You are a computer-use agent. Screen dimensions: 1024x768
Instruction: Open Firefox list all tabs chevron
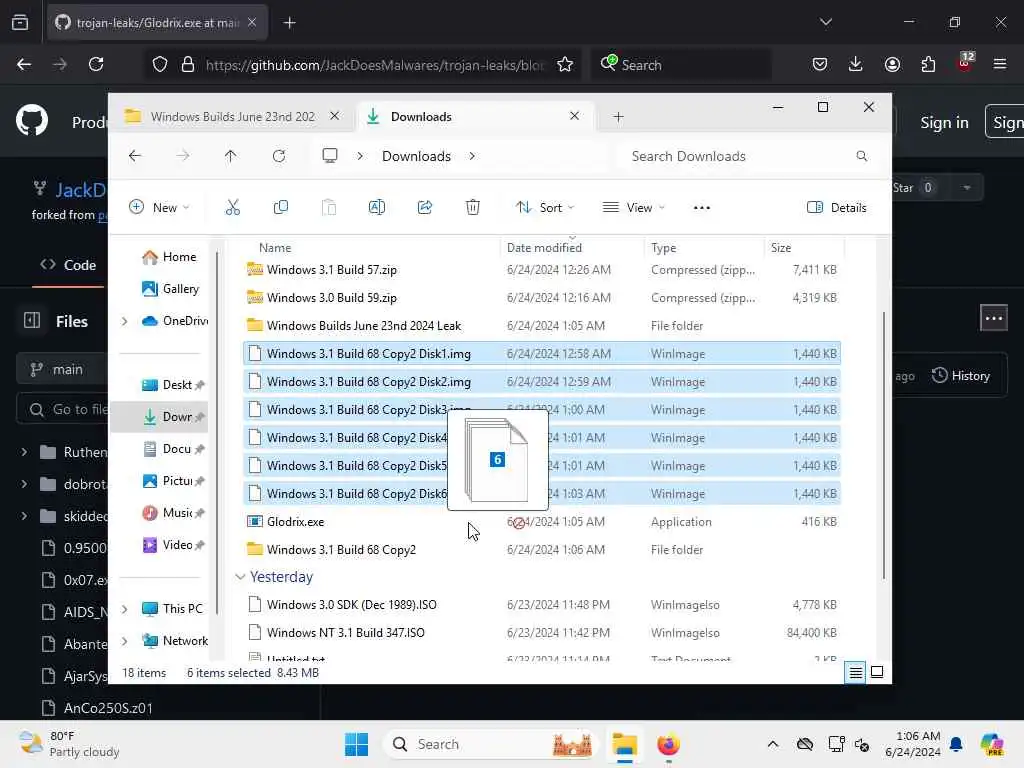click(825, 22)
